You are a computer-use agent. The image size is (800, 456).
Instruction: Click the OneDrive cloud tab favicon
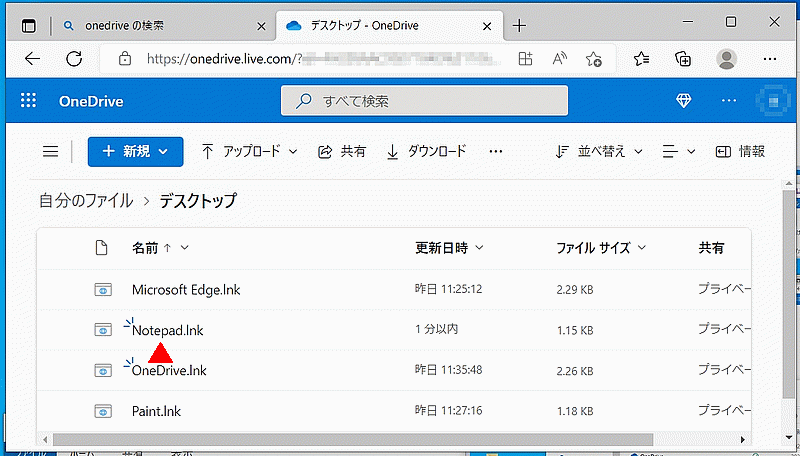point(294,26)
